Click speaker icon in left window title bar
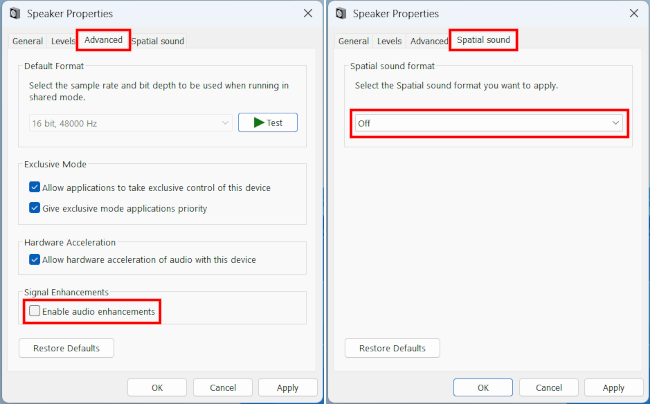This screenshot has width=650, height=404. point(15,14)
